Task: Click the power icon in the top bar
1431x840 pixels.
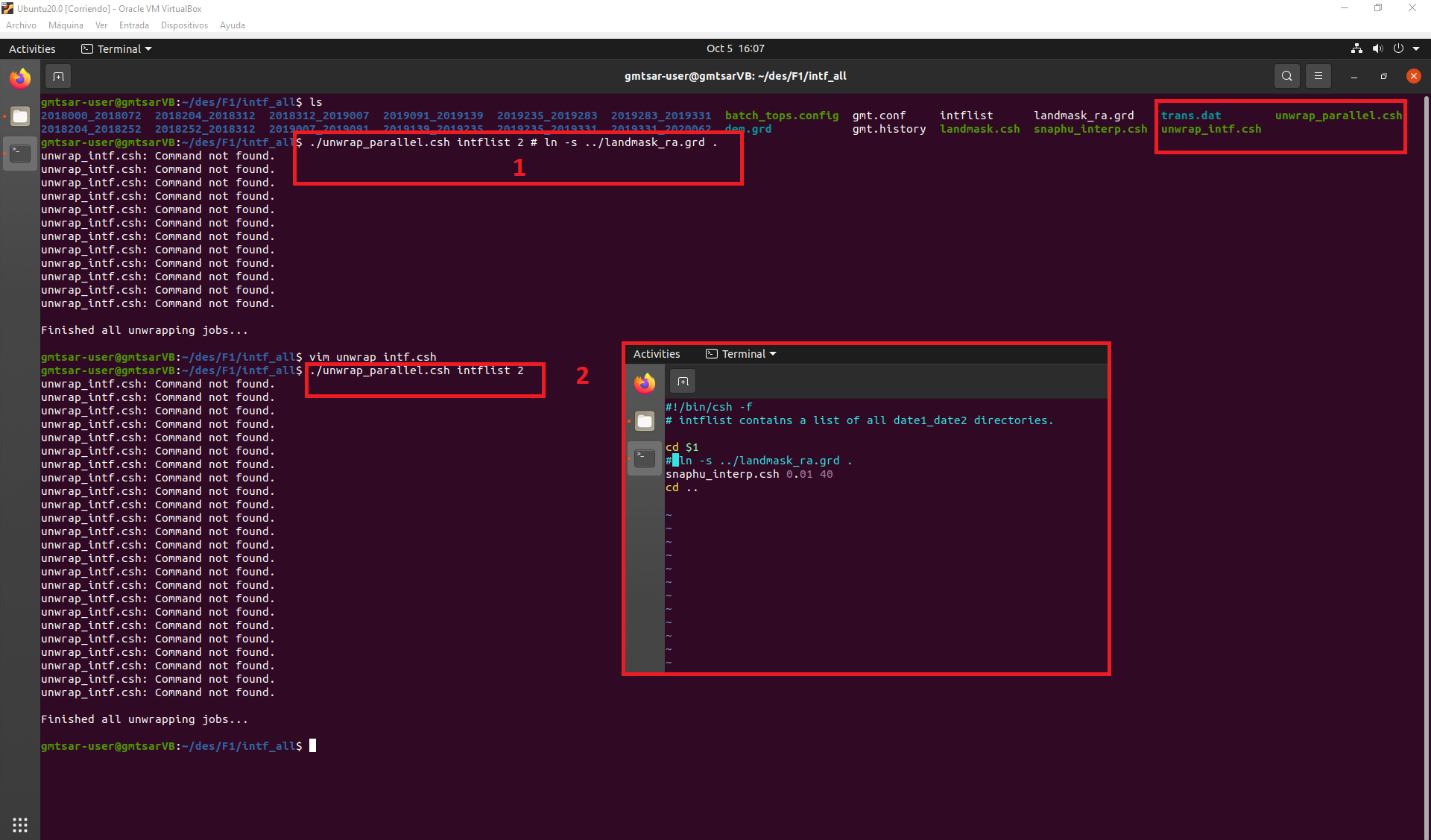Action: (x=1398, y=48)
